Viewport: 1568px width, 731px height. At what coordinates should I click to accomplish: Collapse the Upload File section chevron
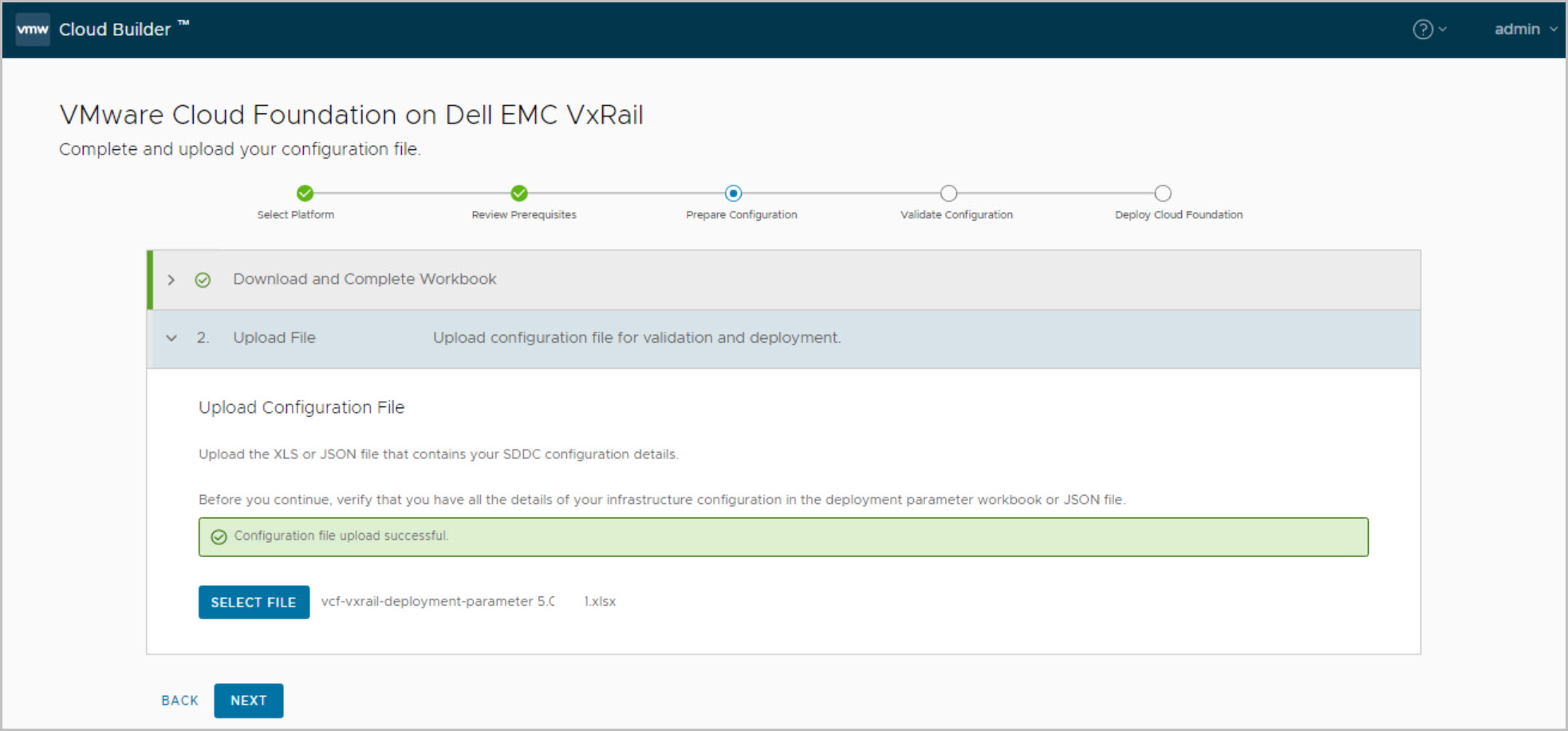pos(171,338)
